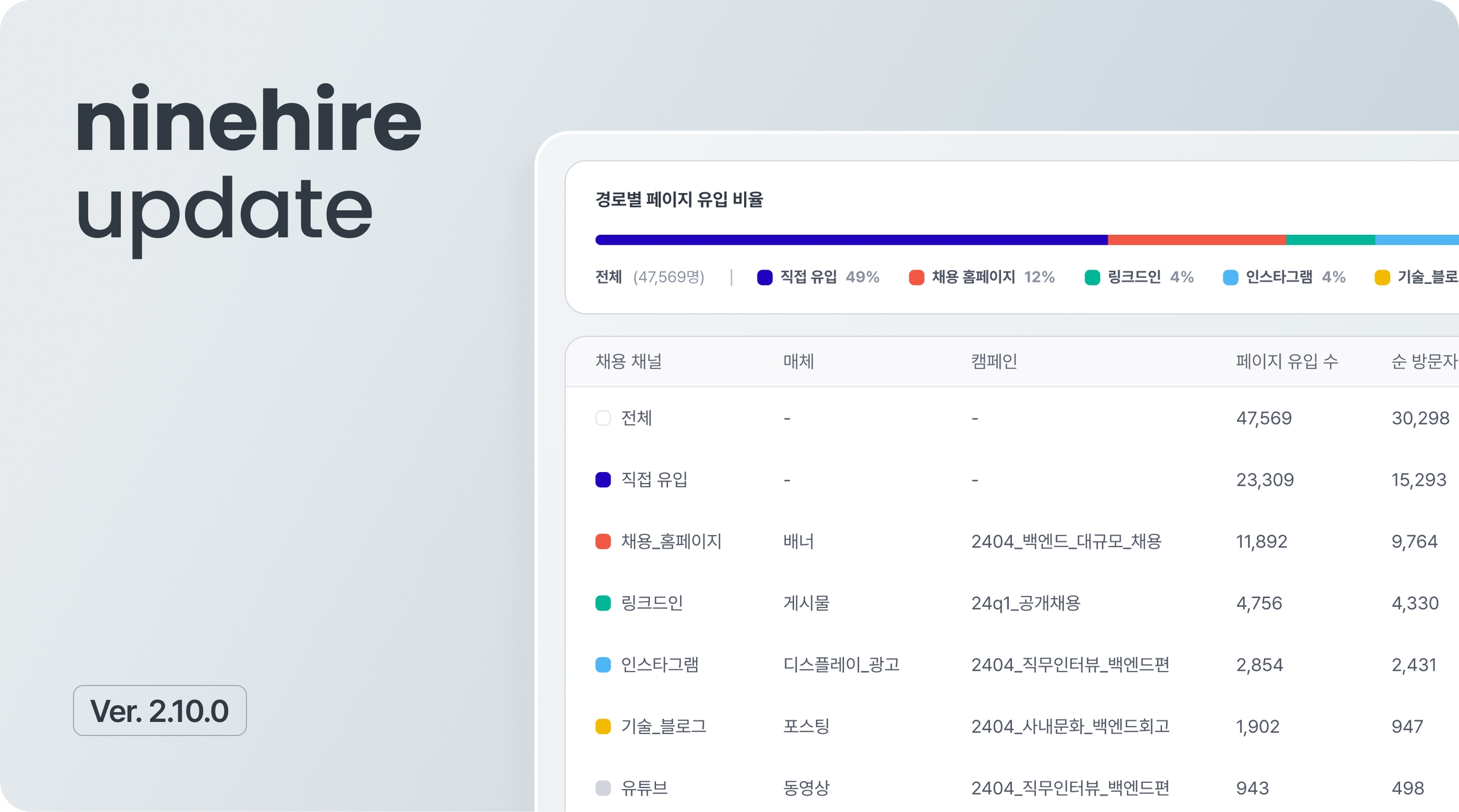The height and width of the screenshot is (812, 1459).
Task: Click the green segment of the ratio bar
Action: click(1330, 240)
